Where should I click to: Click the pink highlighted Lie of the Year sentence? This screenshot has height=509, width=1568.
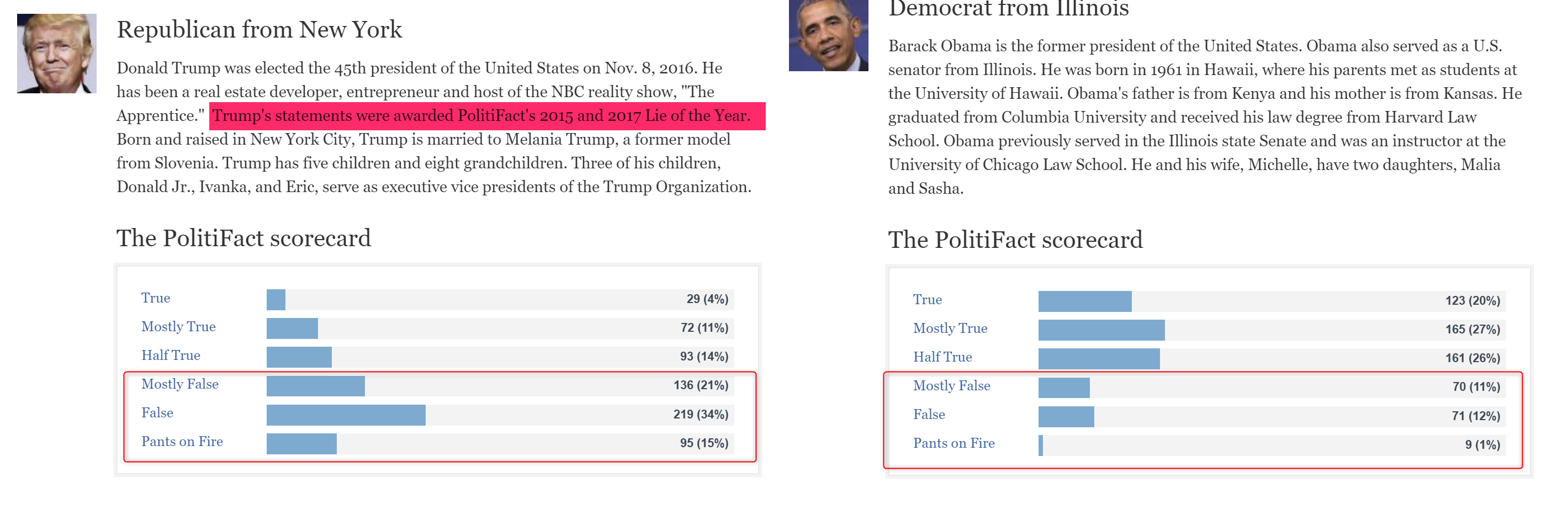click(x=487, y=116)
